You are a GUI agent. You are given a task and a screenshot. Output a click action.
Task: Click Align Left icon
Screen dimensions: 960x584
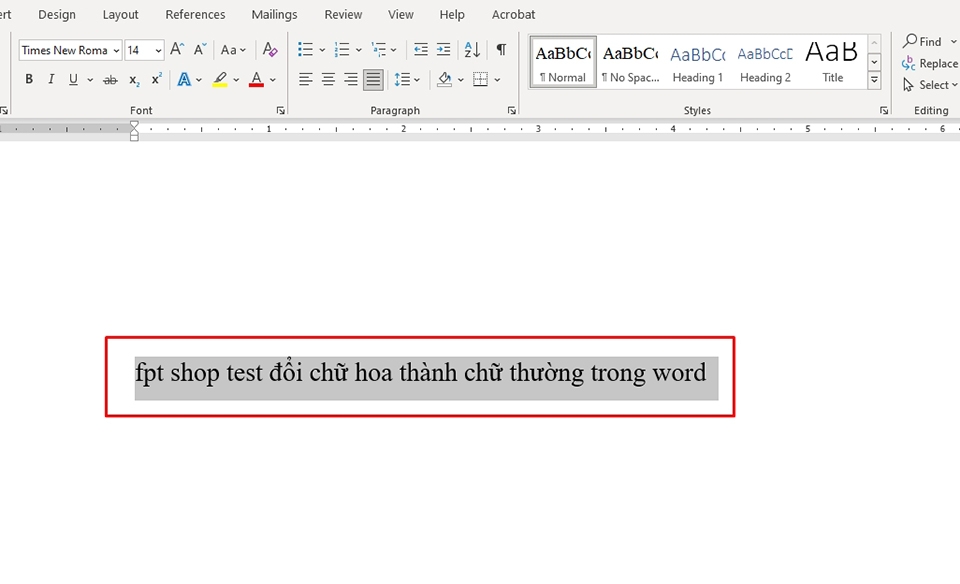tap(306, 80)
